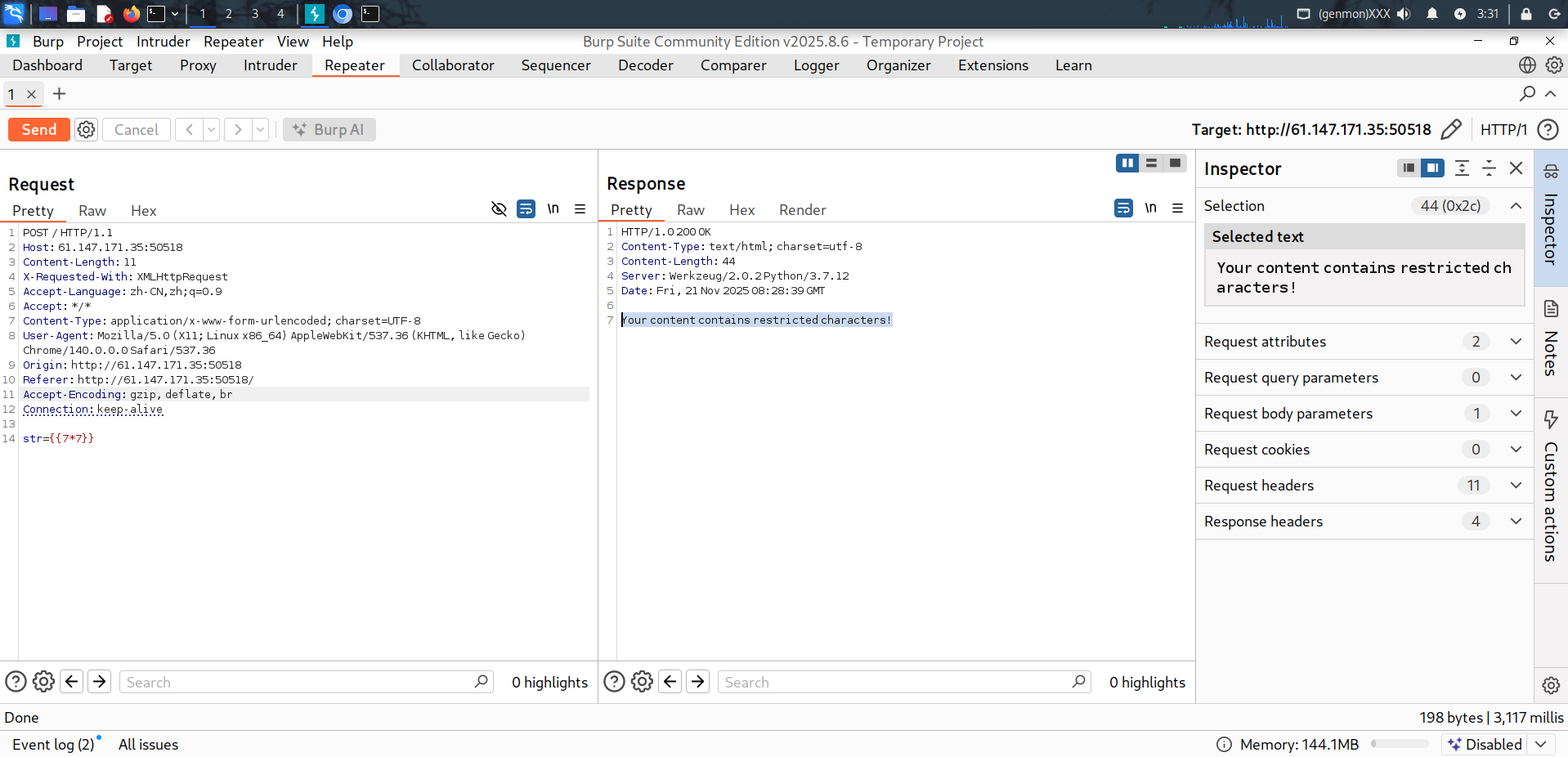
Task: Select side-by-side layout view icon
Action: click(1127, 163)
